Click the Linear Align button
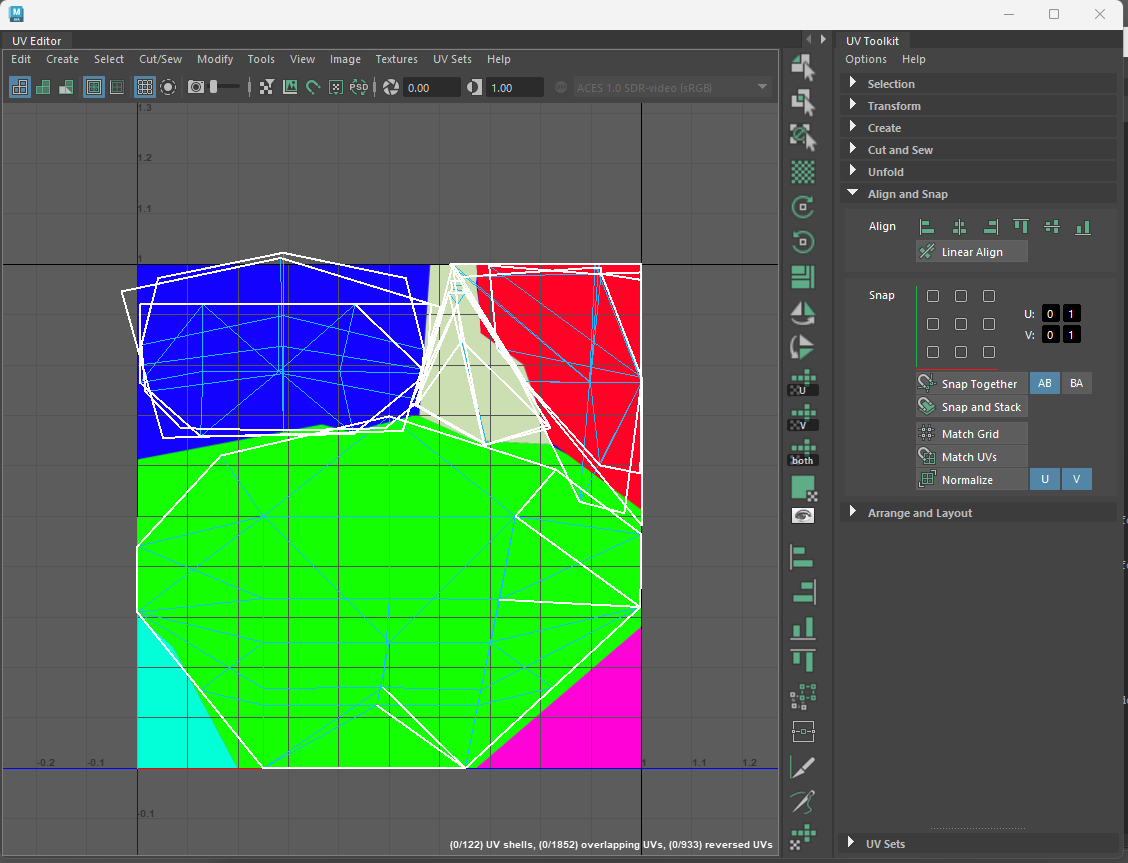 click(971, 252)
